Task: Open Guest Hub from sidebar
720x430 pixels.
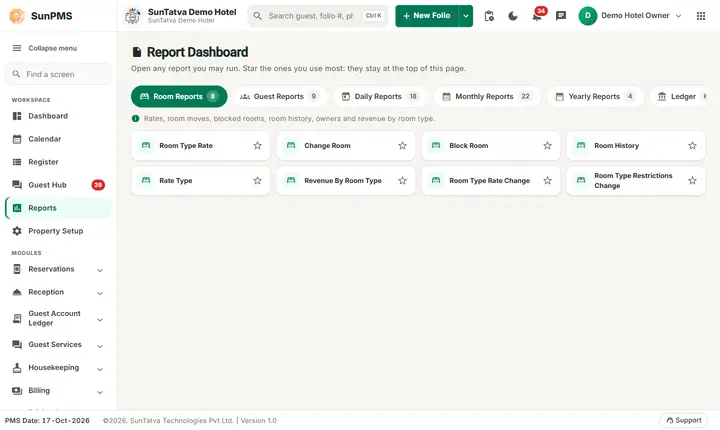Action: click(58, 185)
